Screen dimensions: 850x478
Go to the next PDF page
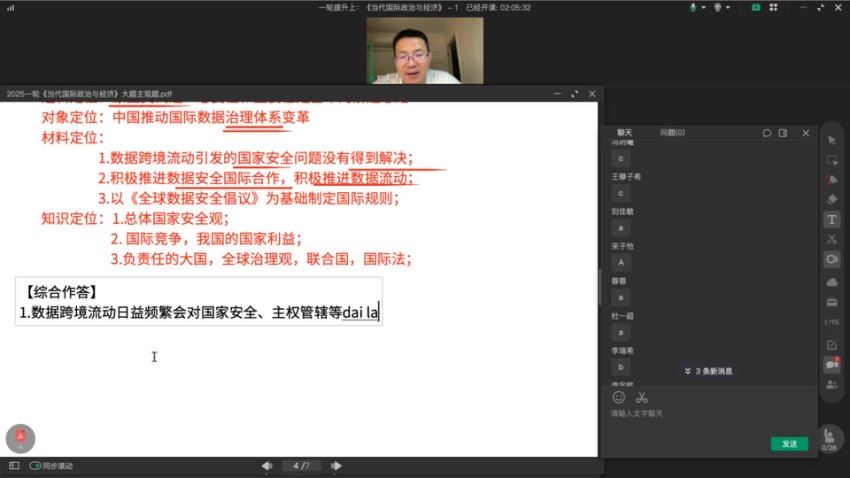(x=336, y=466)
